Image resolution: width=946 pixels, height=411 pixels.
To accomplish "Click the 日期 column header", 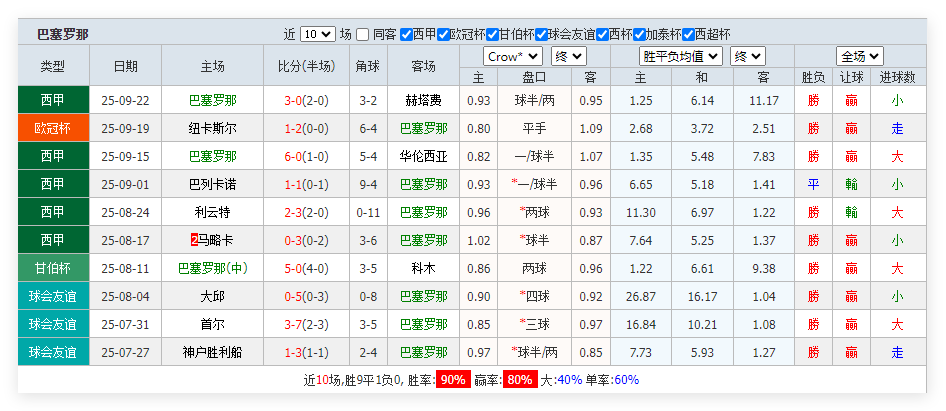I will 125,67.
